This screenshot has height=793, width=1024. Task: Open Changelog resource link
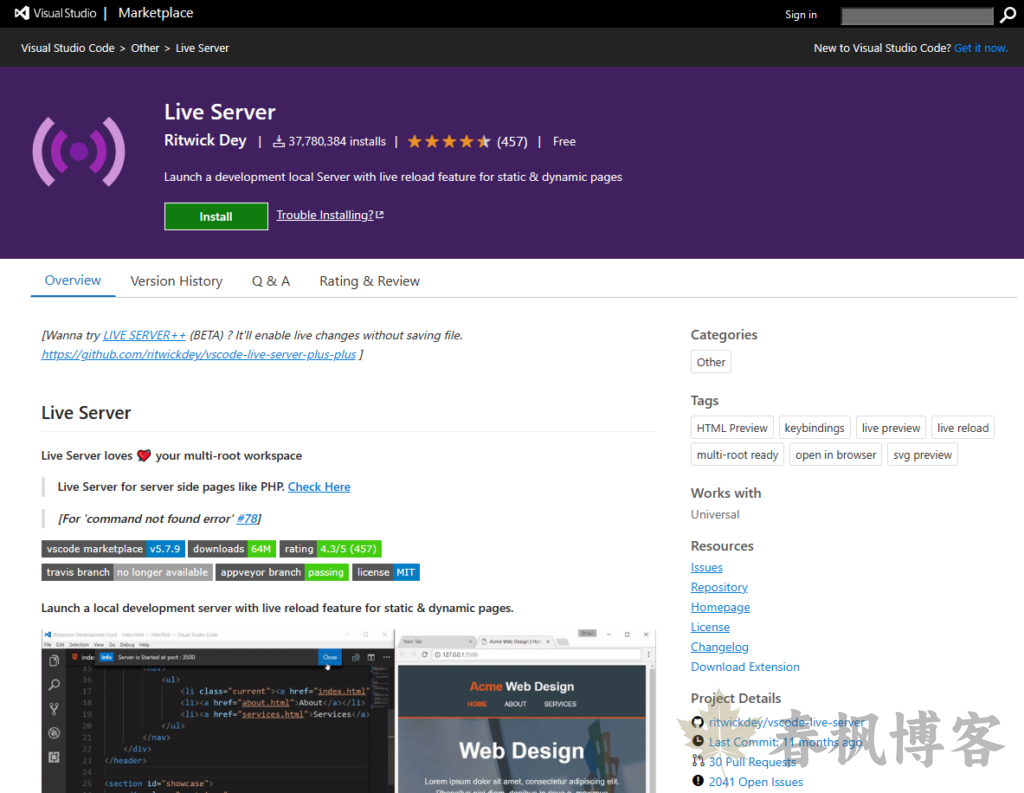click(720, 647)
